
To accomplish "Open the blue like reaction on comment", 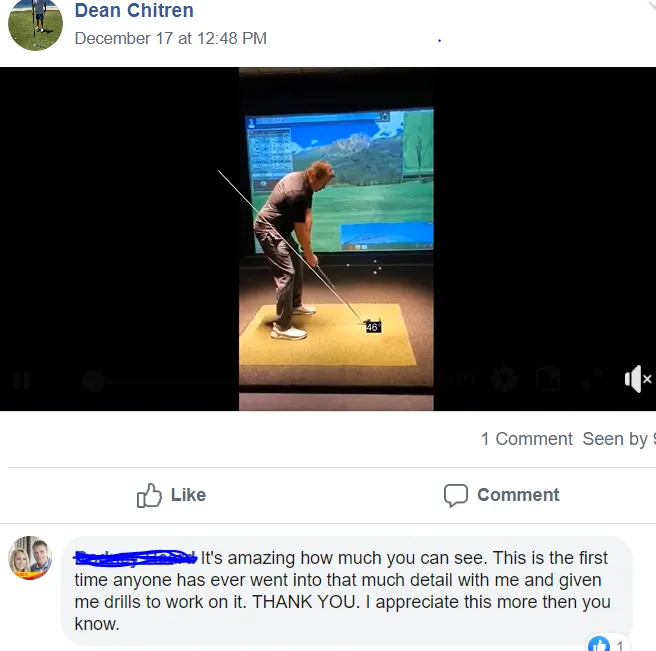I will [x=598, y=643].
